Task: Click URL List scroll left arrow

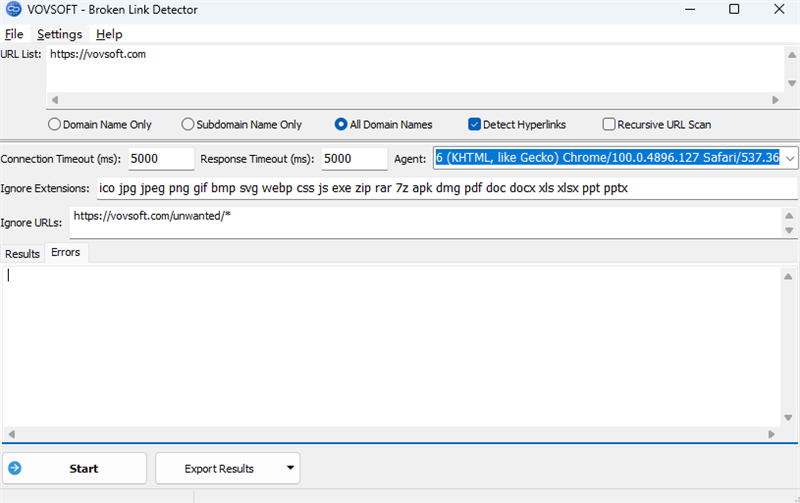Action: click(x=55, y=100)
